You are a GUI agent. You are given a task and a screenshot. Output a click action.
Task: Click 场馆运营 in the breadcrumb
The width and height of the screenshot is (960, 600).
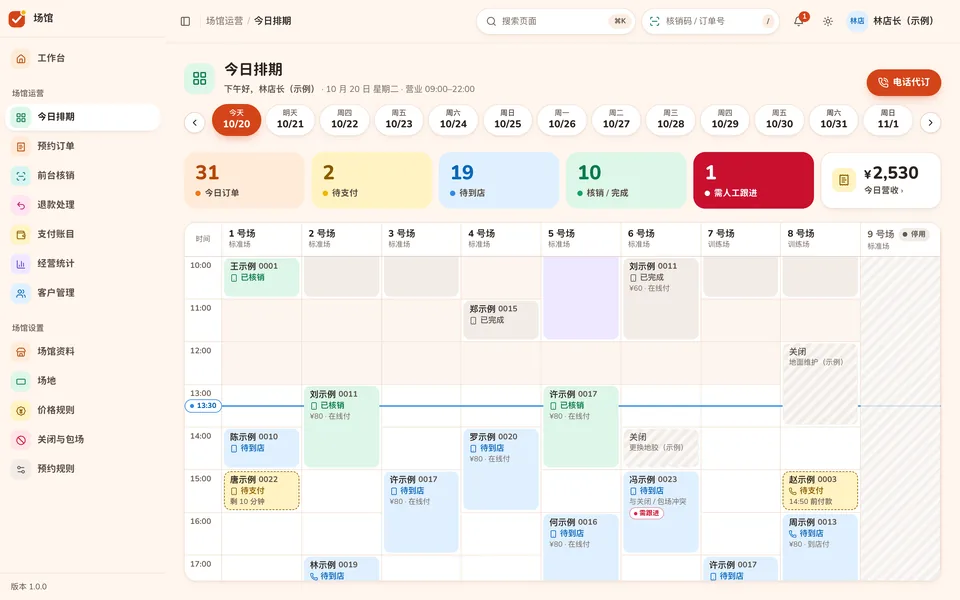(x=224, y=21)
